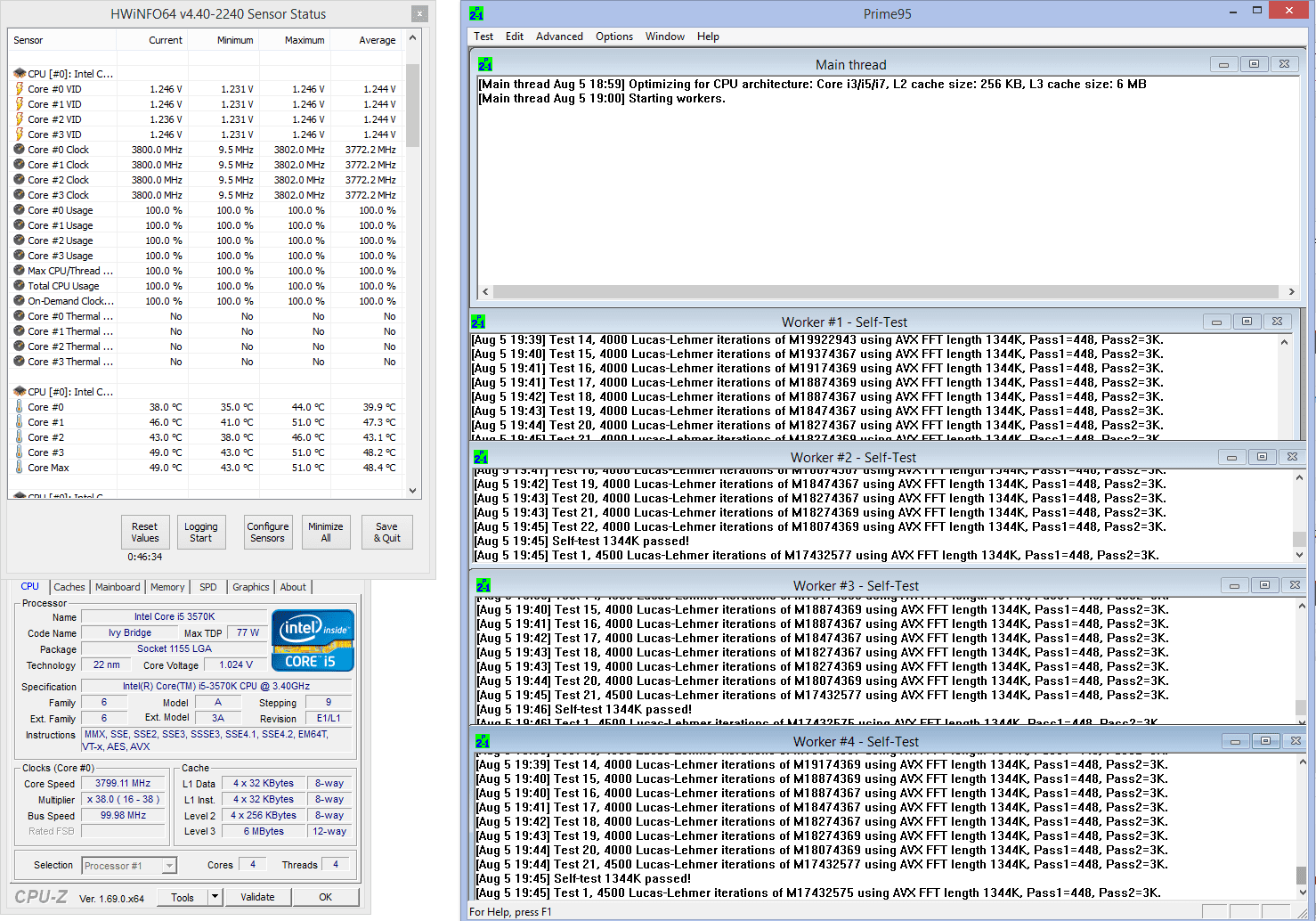
Task: Minimize the Worker #1 child window
Action: tap(1216, 322)
